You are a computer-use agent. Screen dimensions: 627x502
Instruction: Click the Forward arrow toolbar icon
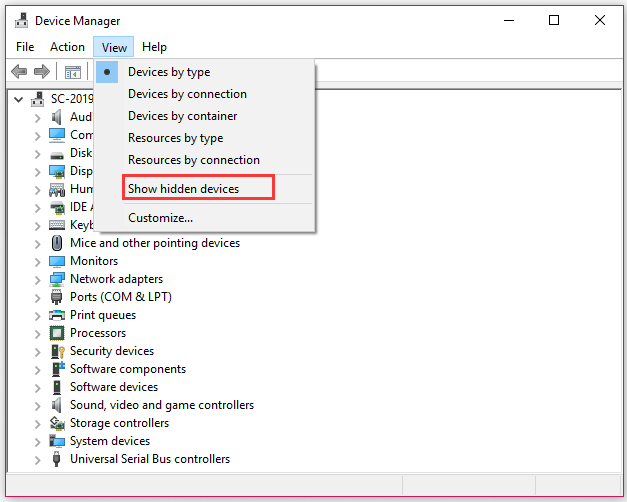[42, 72]
